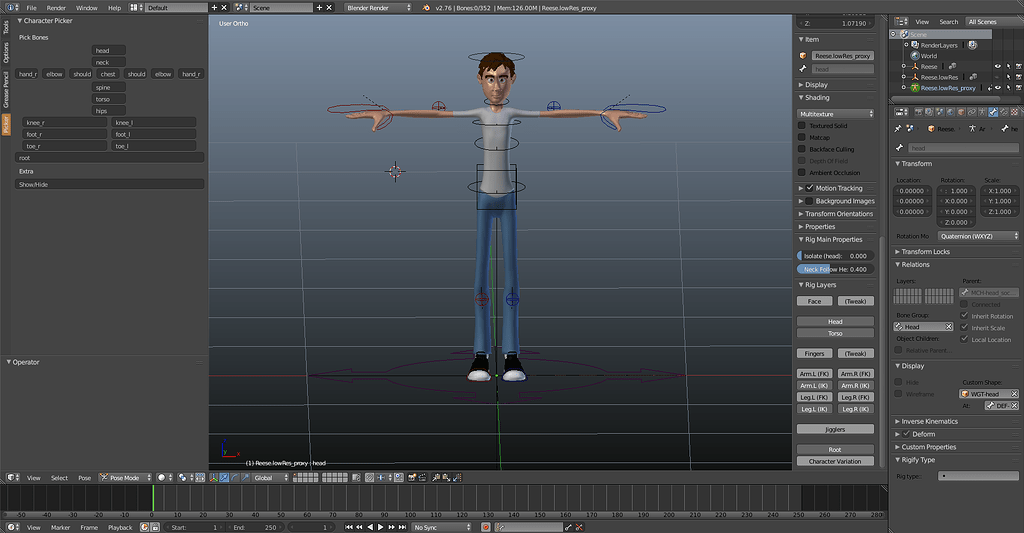The height and width of the screenshot is (533, 1024).
Task: Select the Rotate manipulator arc icon
Action: click(234, 477)
